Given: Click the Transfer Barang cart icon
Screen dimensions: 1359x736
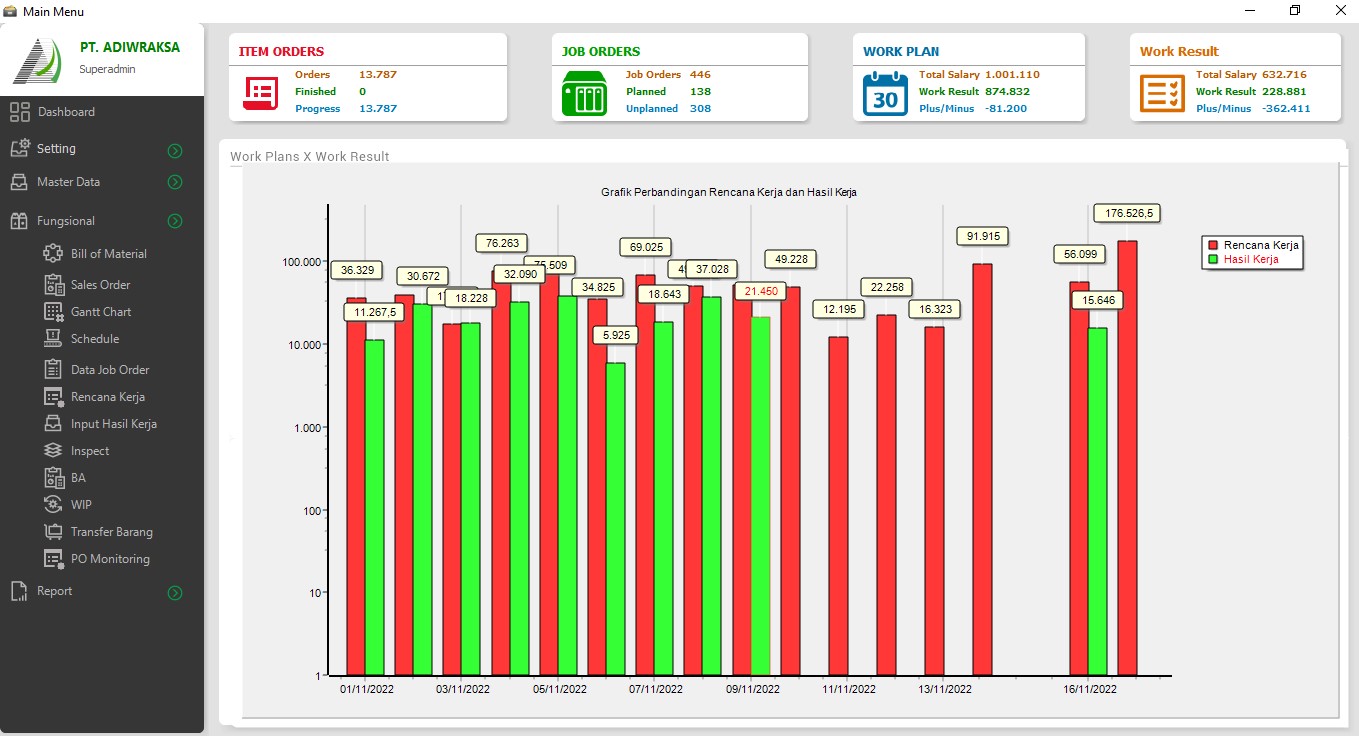Looking at the screenshot, I should click(x=53, y=532).
